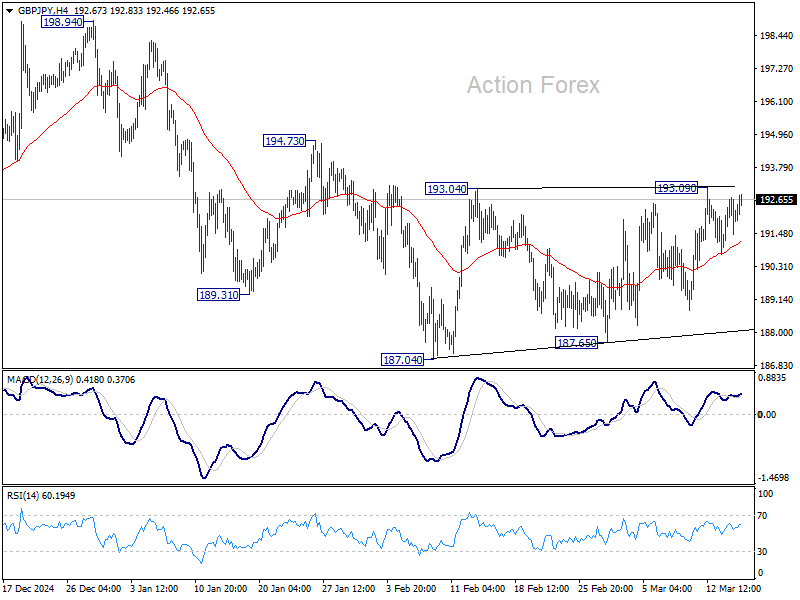
Task: Click the RSI 70 level label
Action: [762, 516]
